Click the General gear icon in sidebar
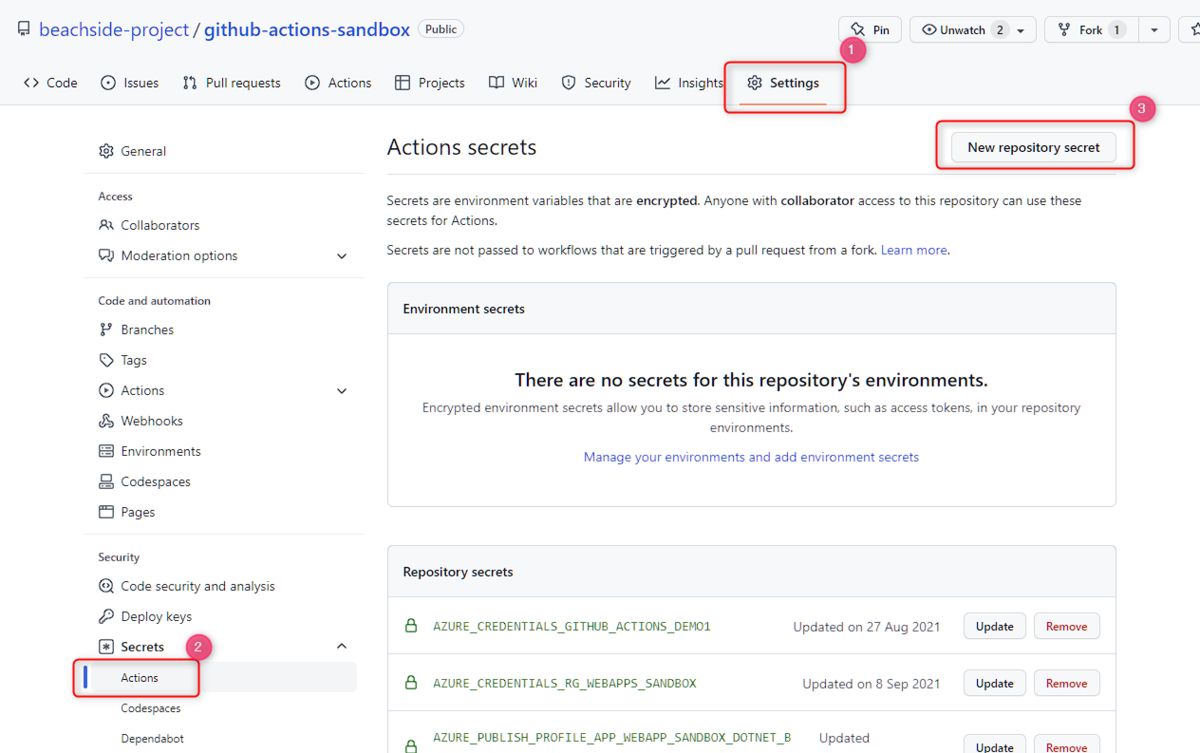Viewport: 1200px width, 753px height. click(x=106, y=151)
